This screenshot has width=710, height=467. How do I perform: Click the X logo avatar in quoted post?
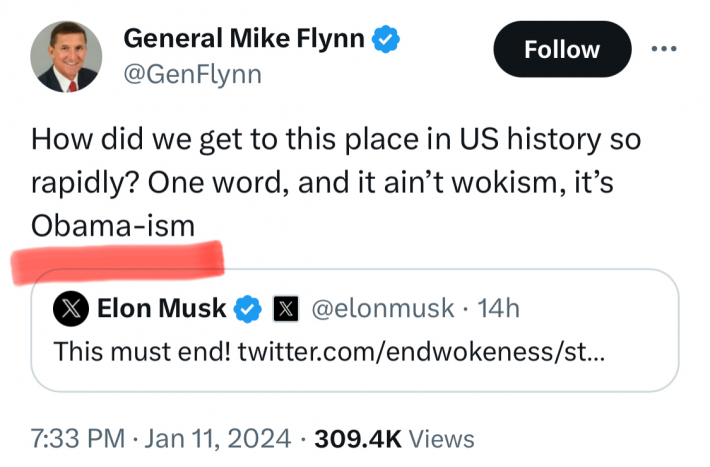70,310
